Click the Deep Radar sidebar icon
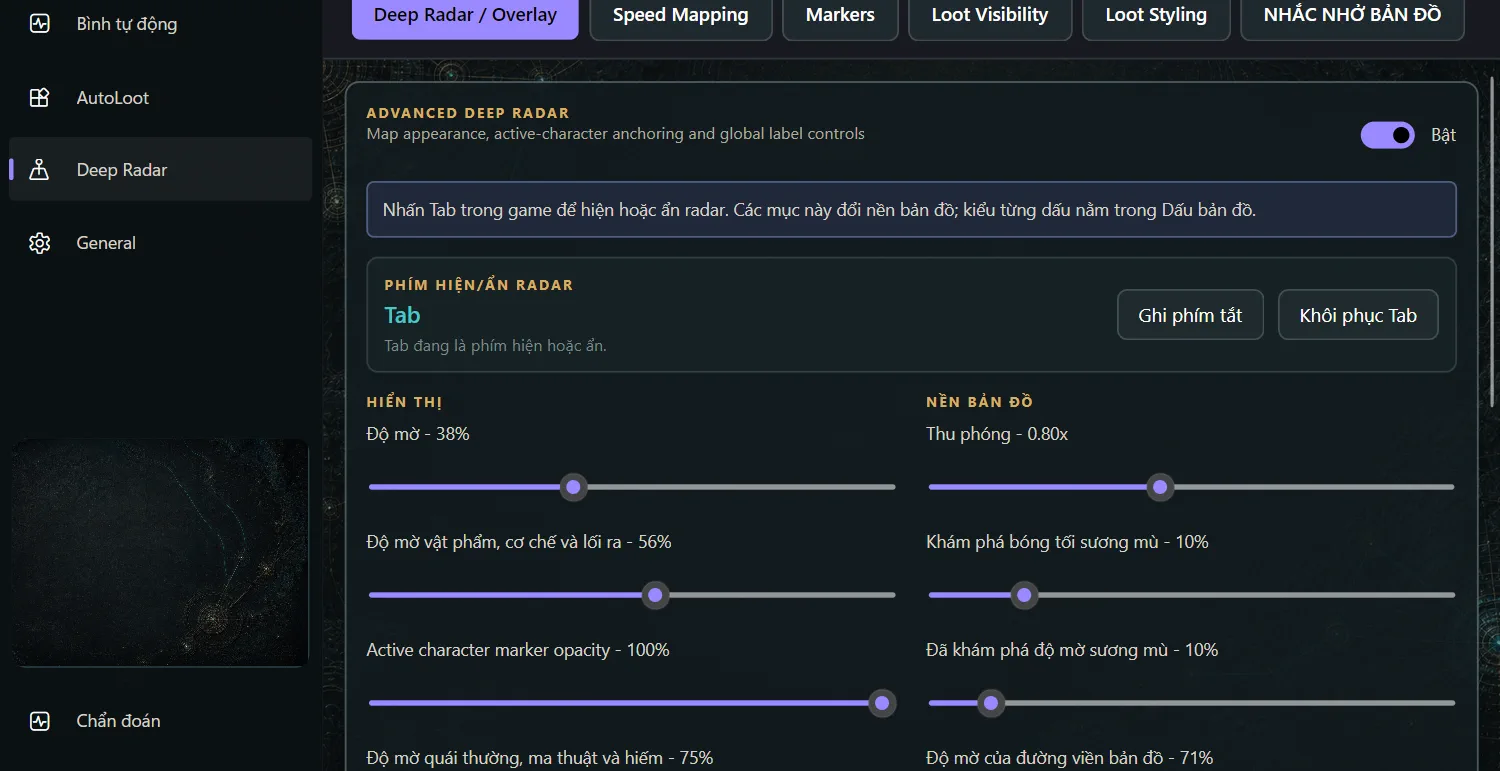 [x=40, y=170]
